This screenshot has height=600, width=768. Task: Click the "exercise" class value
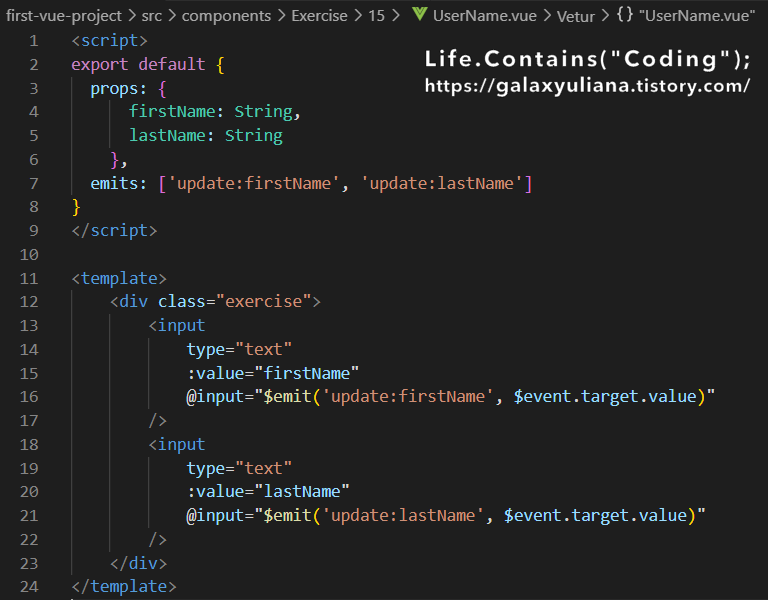coord(264,301)
